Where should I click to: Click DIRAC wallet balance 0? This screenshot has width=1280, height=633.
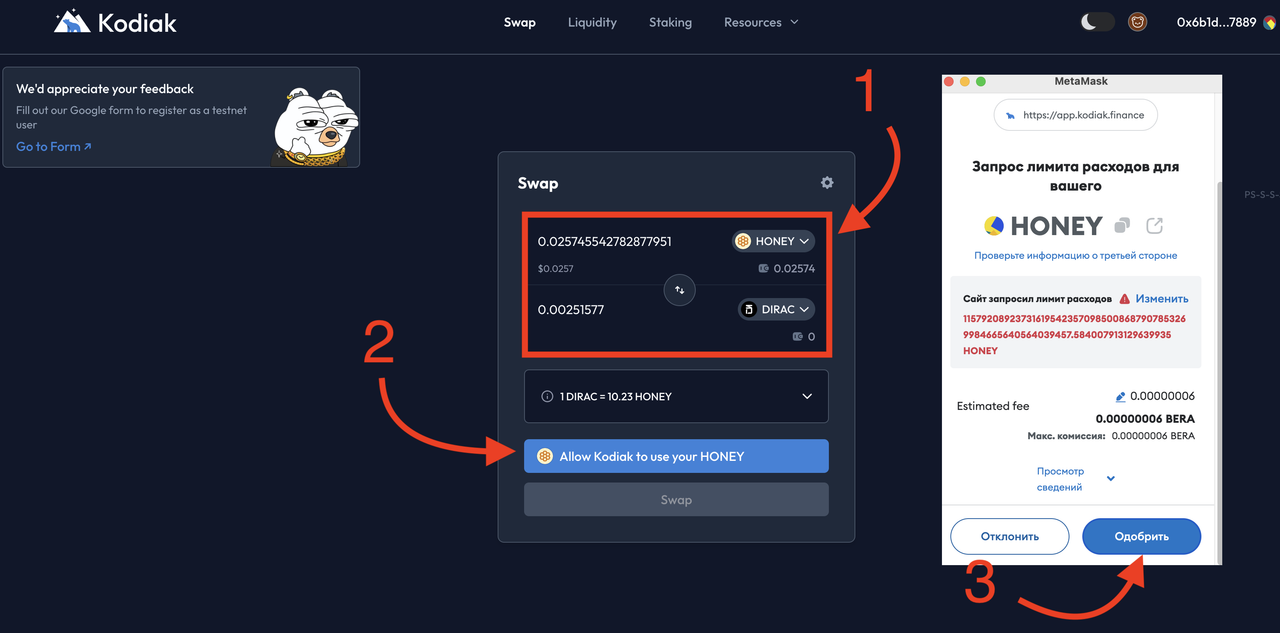click(804, 337)
